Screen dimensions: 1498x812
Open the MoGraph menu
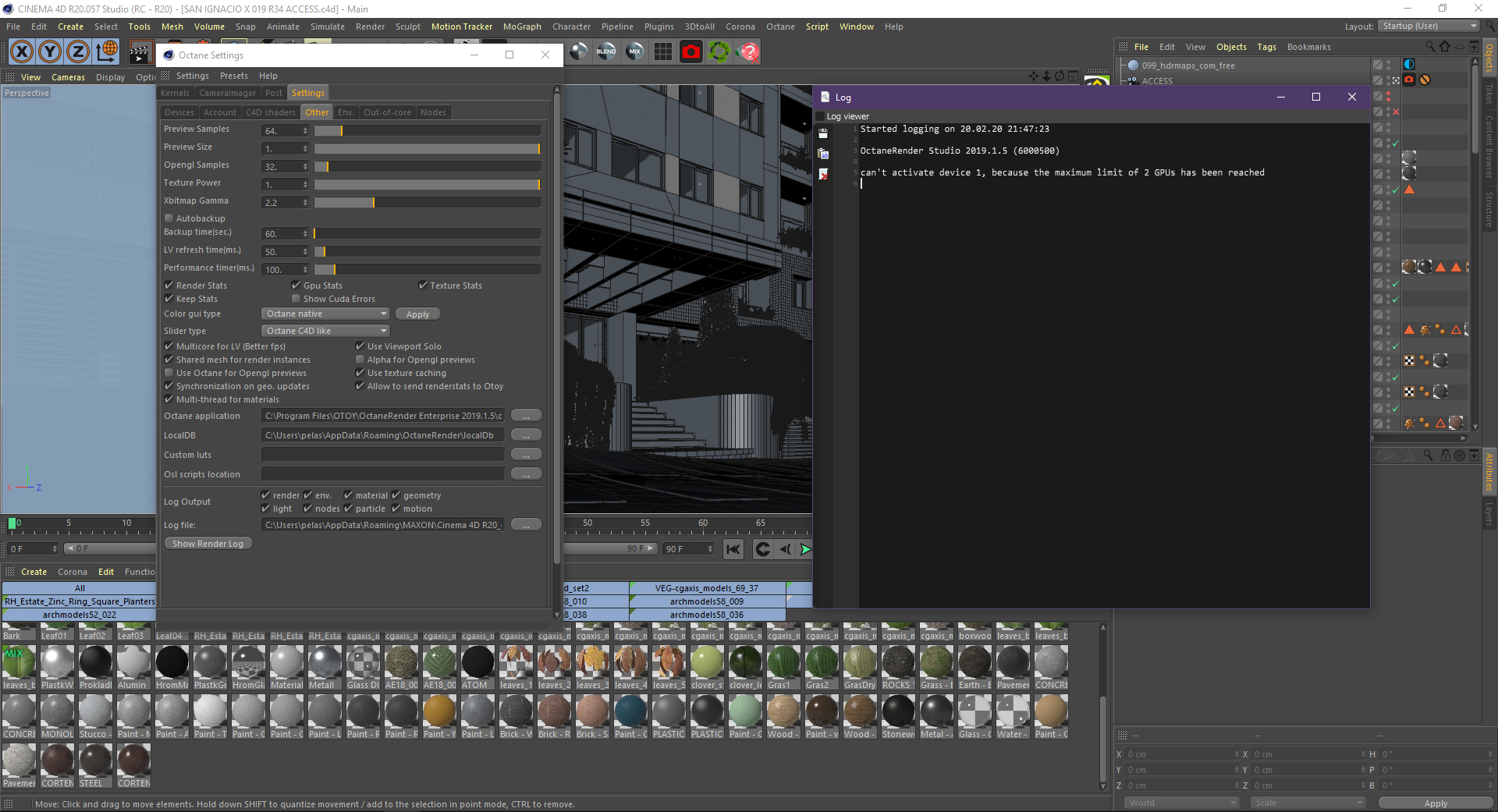coord(521,27)
